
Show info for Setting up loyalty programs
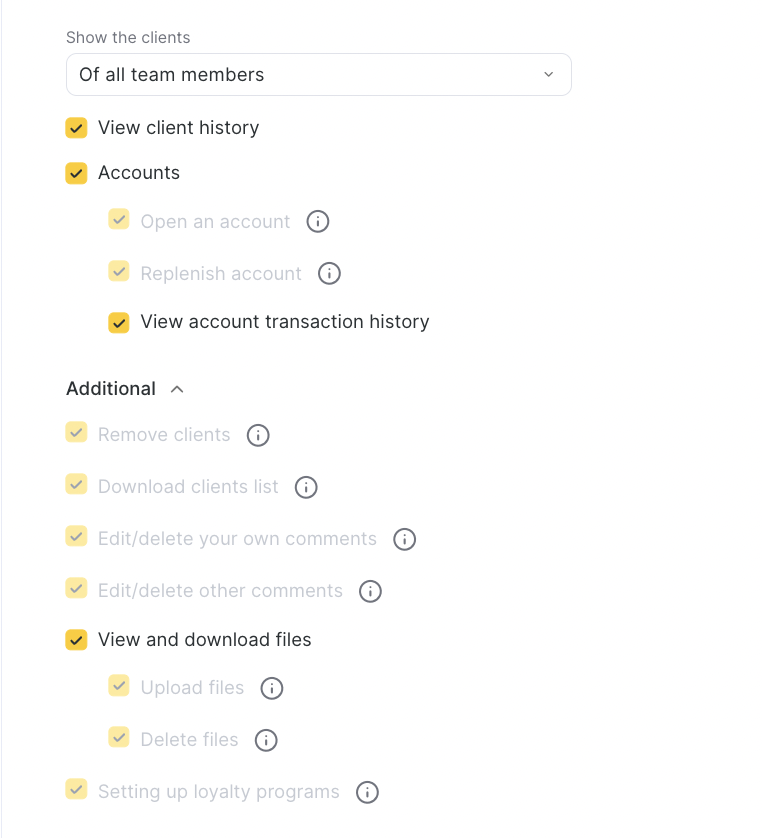tap(367, 792)
